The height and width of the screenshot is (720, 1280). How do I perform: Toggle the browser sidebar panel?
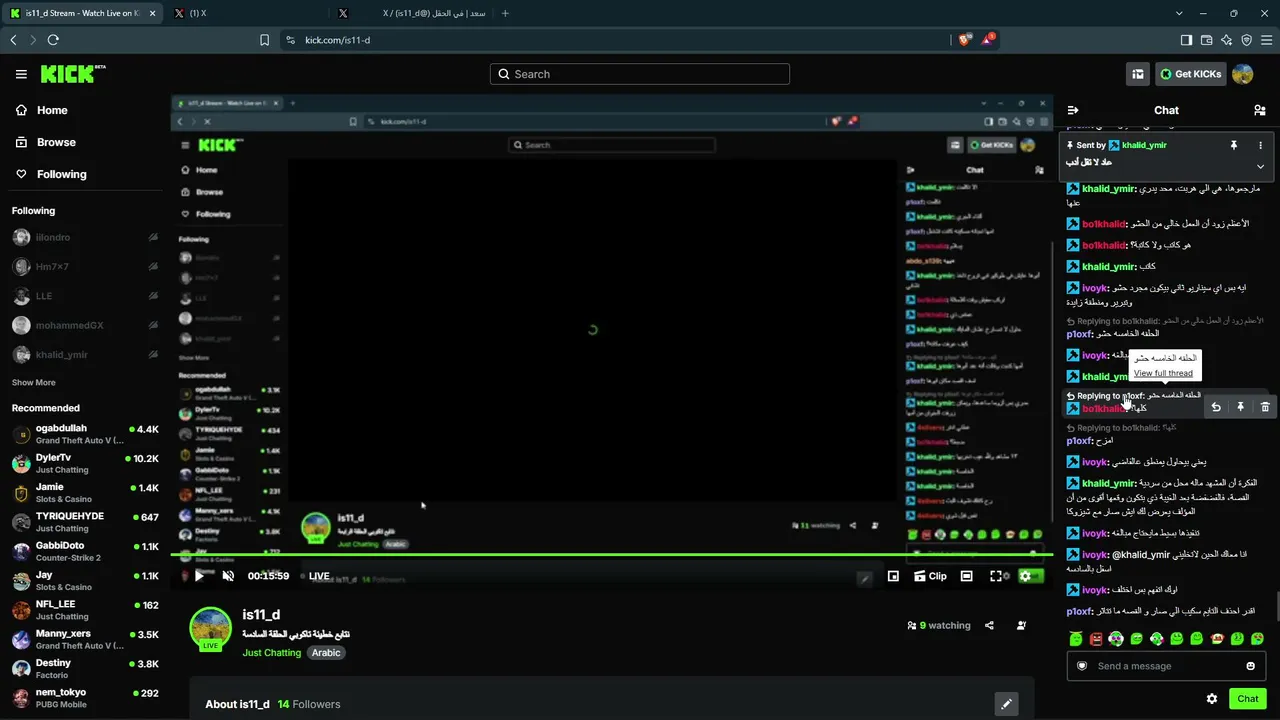(1186, 40)
